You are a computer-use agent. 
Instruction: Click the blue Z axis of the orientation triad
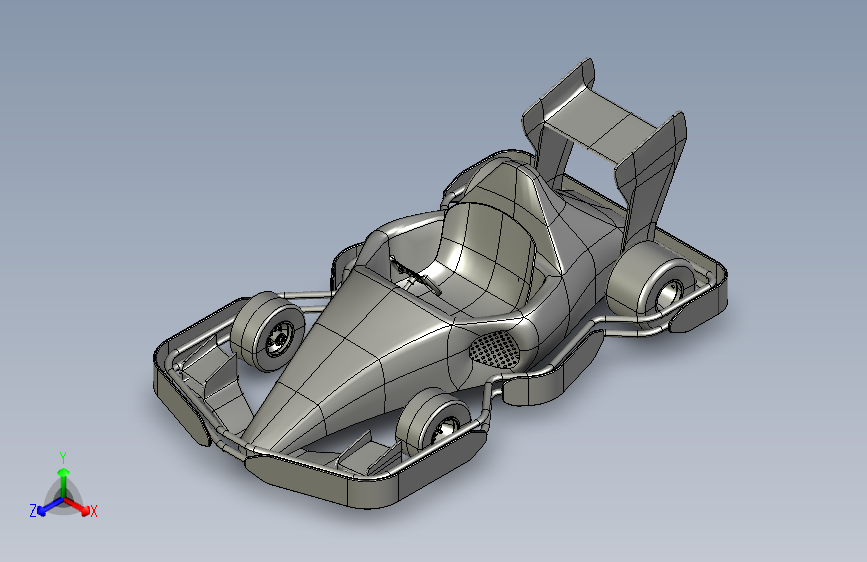[x=48, y=507]
